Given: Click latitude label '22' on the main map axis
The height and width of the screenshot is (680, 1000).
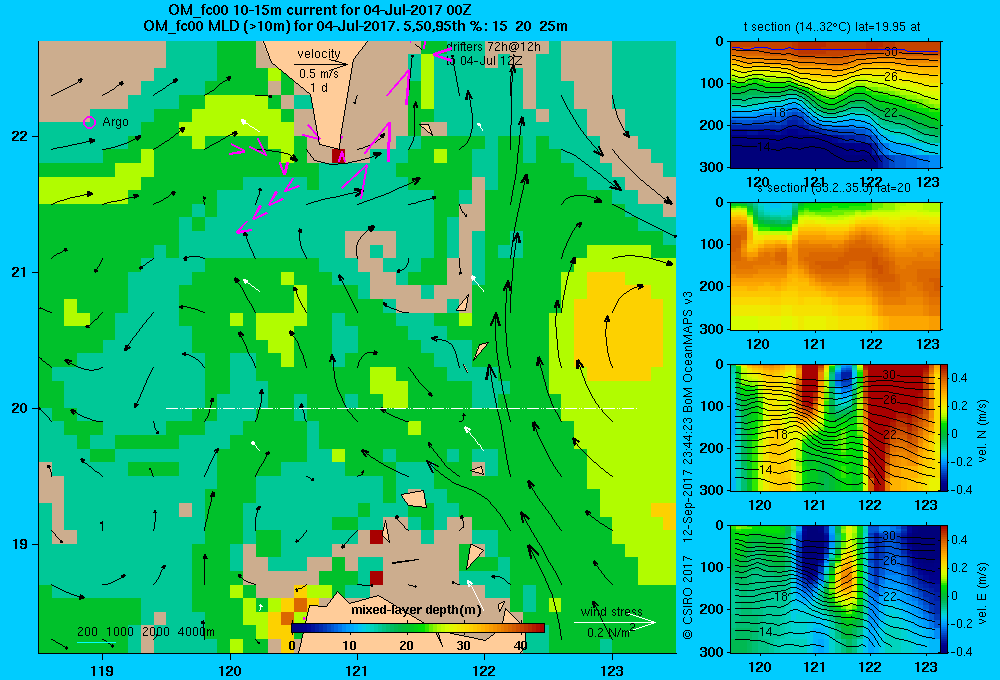Looking at the screenshot, I should click(19, 136).
